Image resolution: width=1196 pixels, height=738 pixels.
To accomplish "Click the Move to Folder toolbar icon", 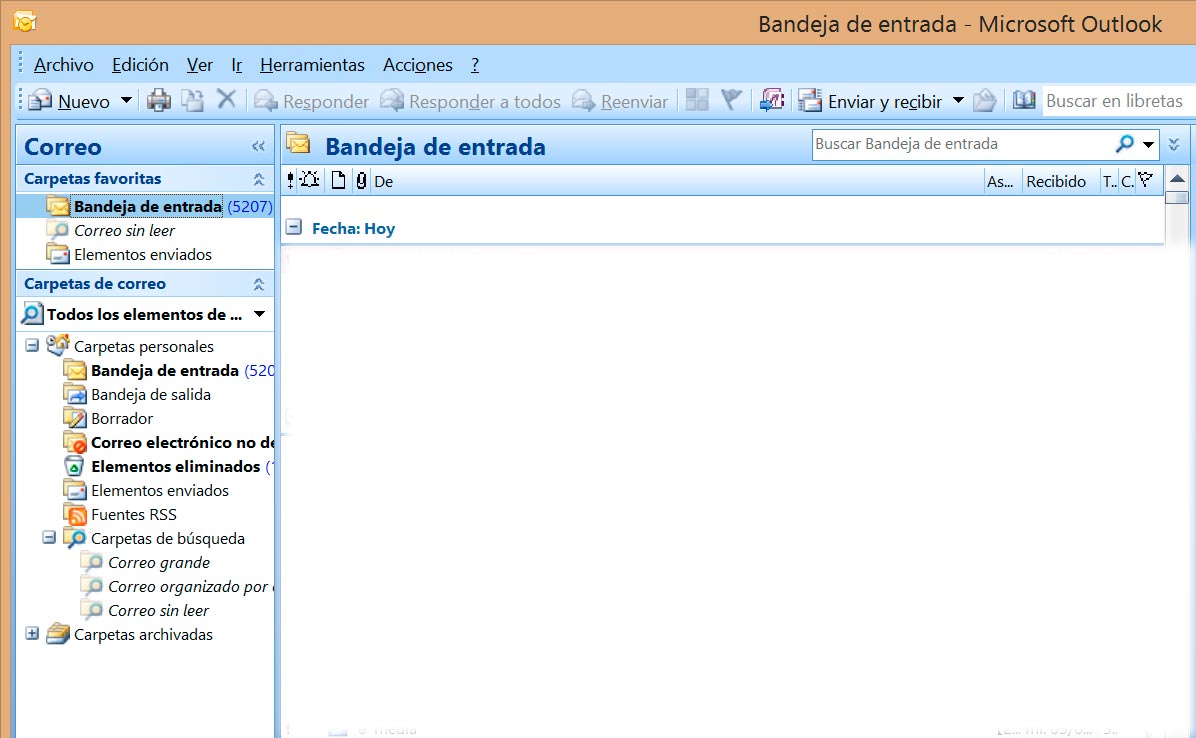I will tap(192, 101).
